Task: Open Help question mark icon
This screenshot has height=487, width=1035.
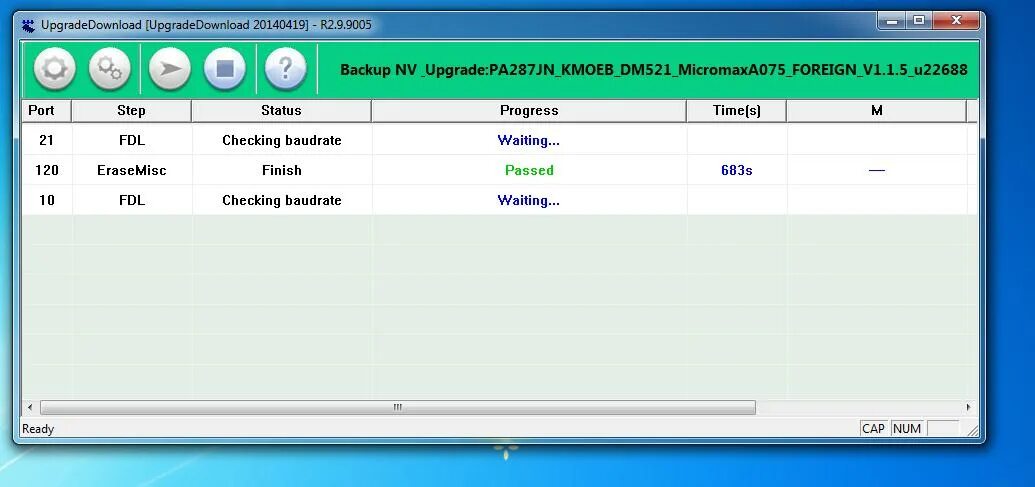Action: click(286, 69)
